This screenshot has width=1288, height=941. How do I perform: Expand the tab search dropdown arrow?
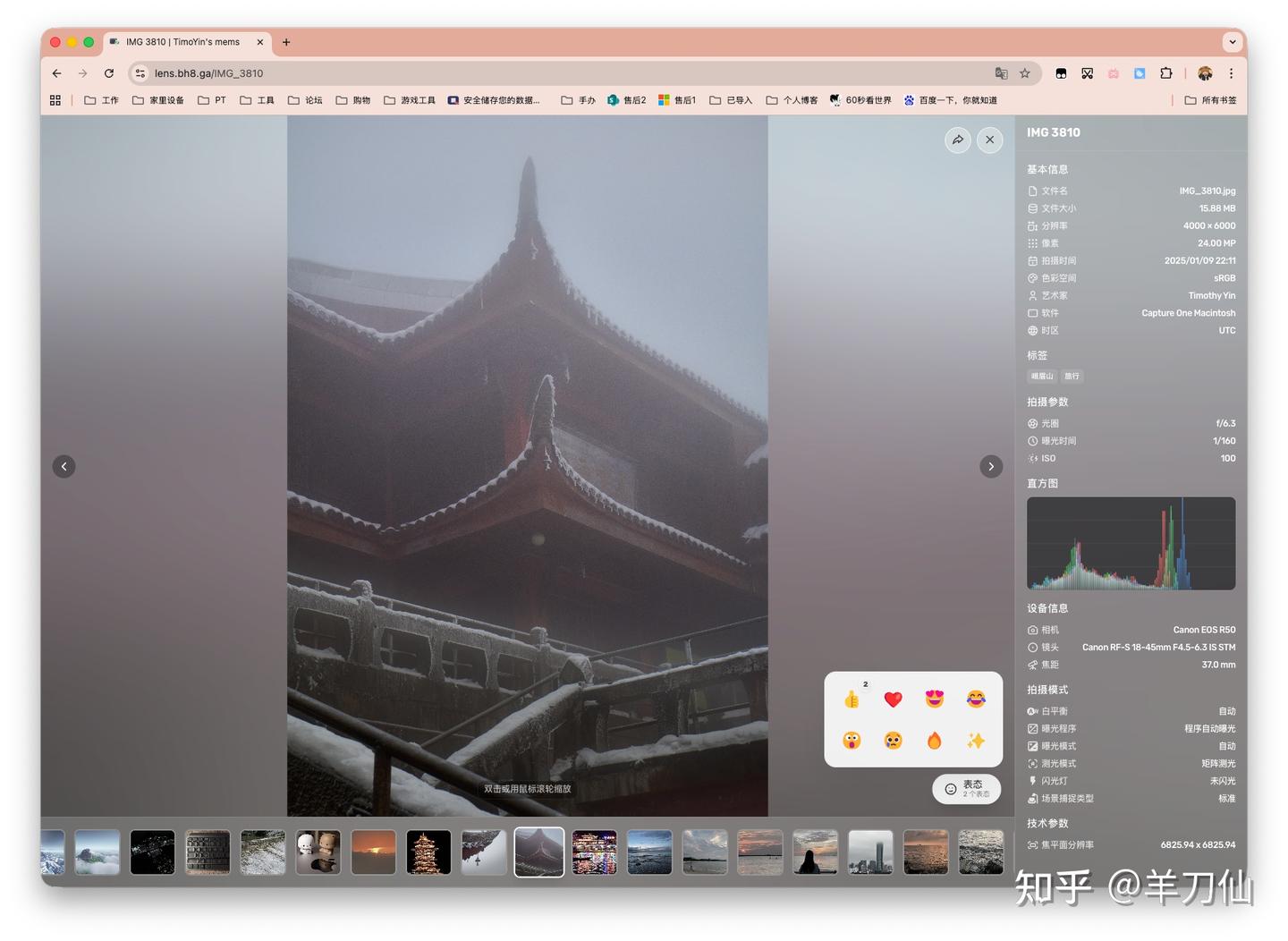point(1233,42)
